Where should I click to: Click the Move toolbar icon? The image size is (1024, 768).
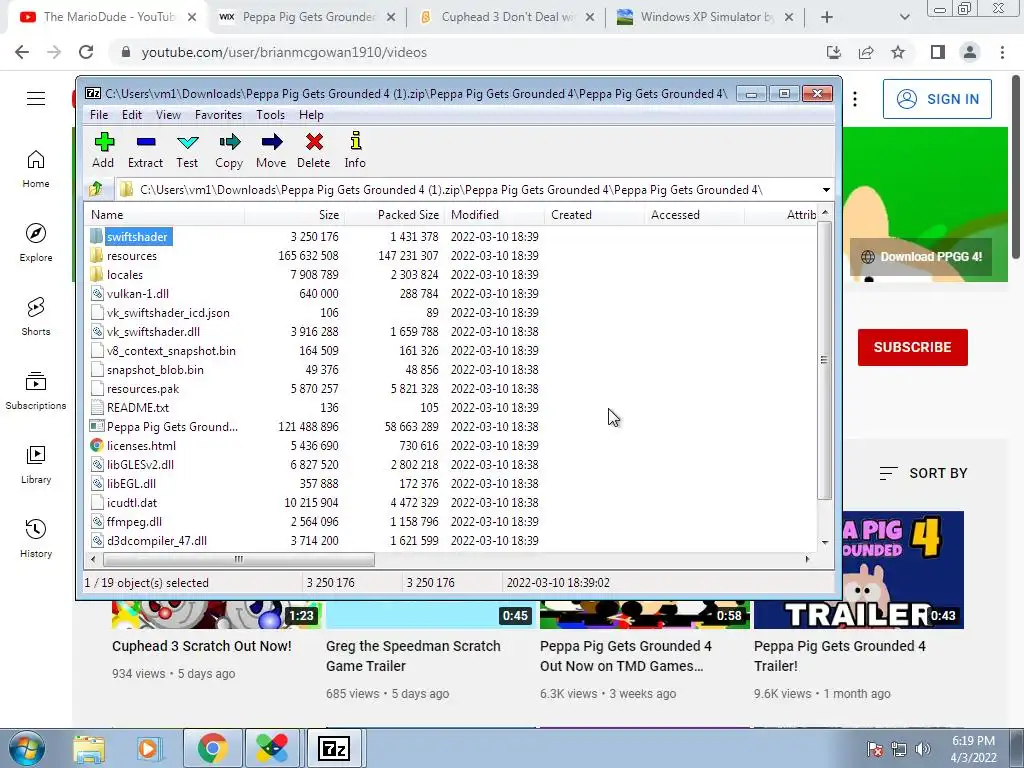[x=271, y=142]
